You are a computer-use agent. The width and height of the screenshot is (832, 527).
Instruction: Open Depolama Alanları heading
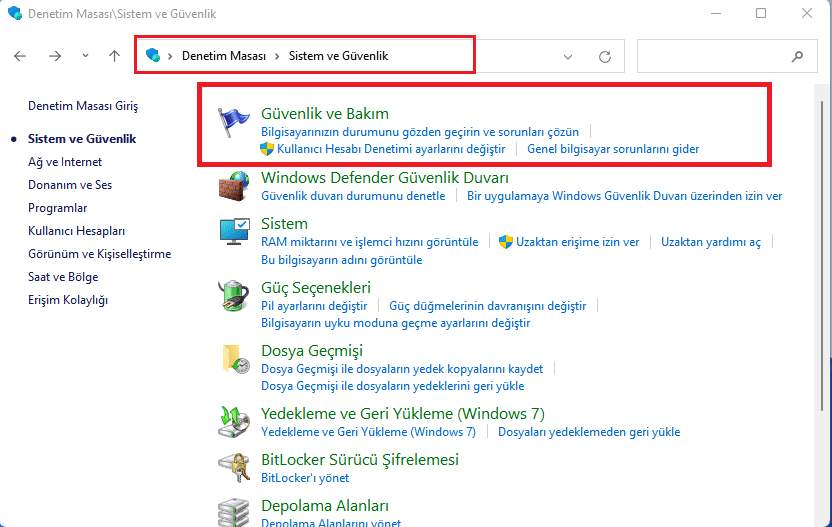click(325, 506)
